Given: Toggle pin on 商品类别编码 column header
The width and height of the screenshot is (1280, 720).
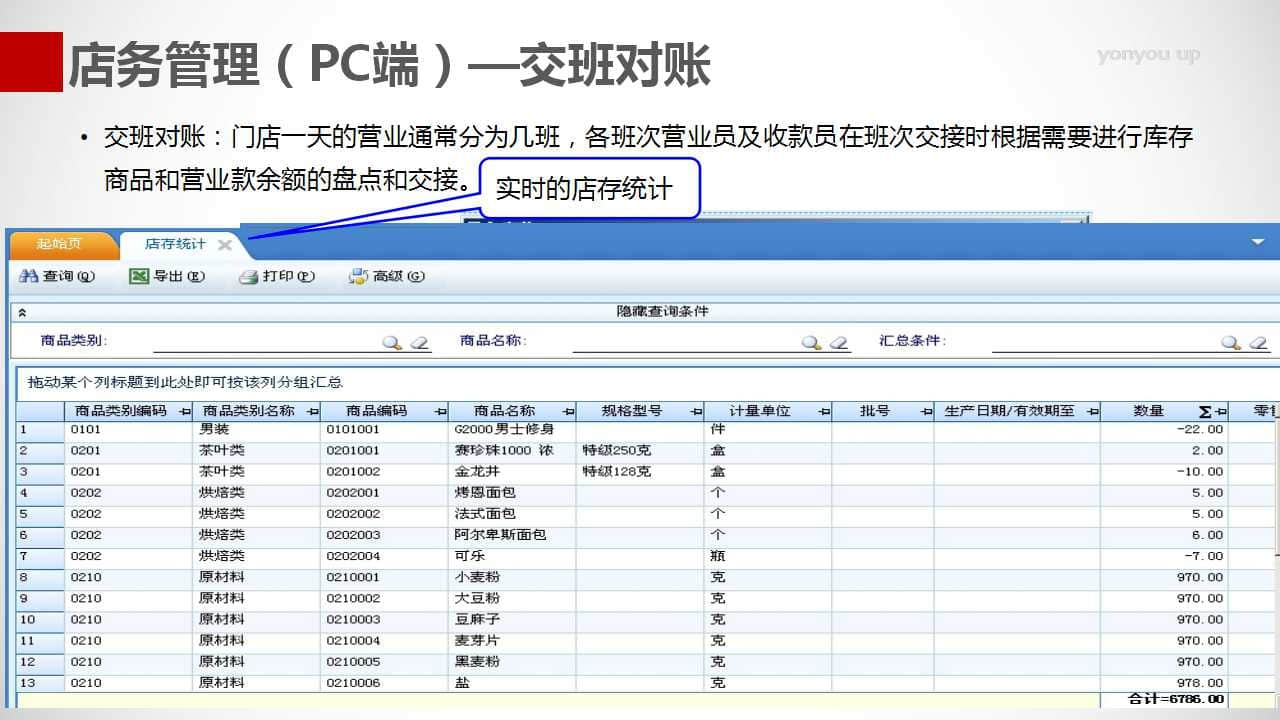Looking at the screenshot, I should (184, 412).
